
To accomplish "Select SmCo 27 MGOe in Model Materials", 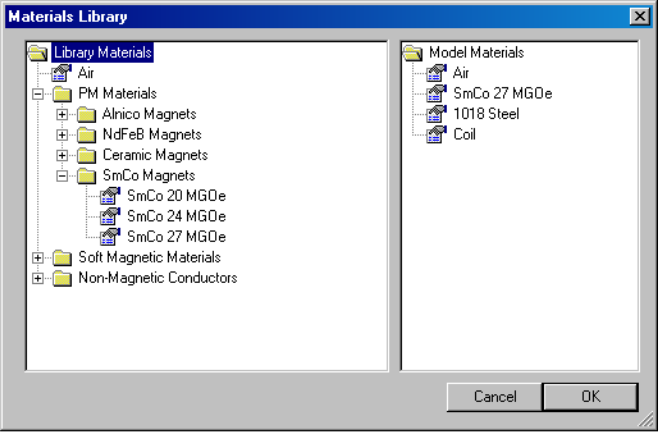I will click(503, 93).
